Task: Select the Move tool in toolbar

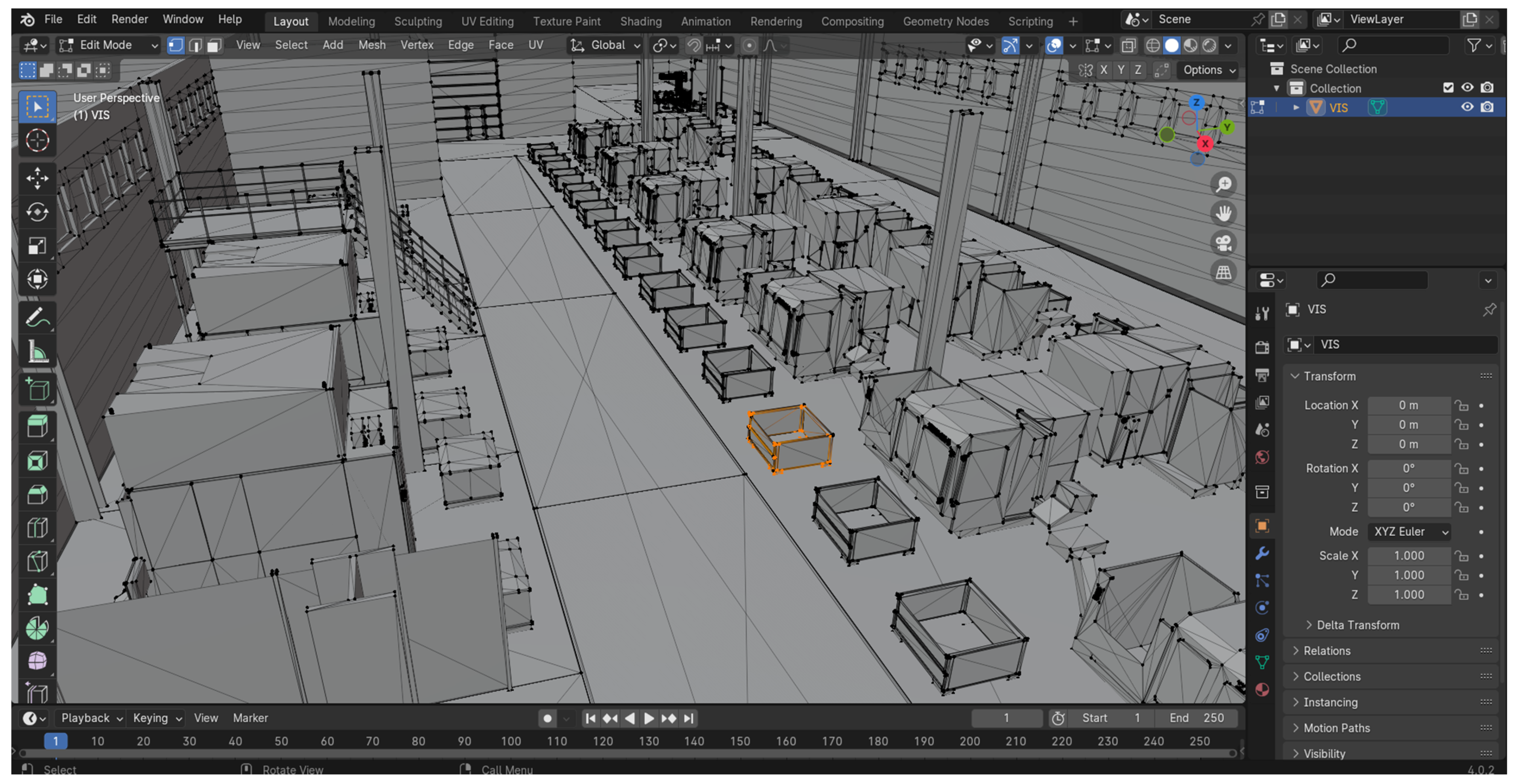Action: (x=37, y=178)
